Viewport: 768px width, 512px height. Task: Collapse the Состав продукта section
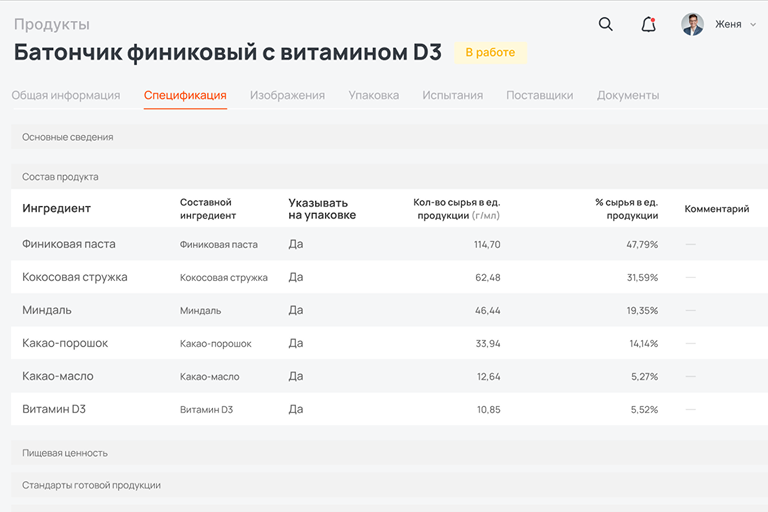(x=60, y=177)
